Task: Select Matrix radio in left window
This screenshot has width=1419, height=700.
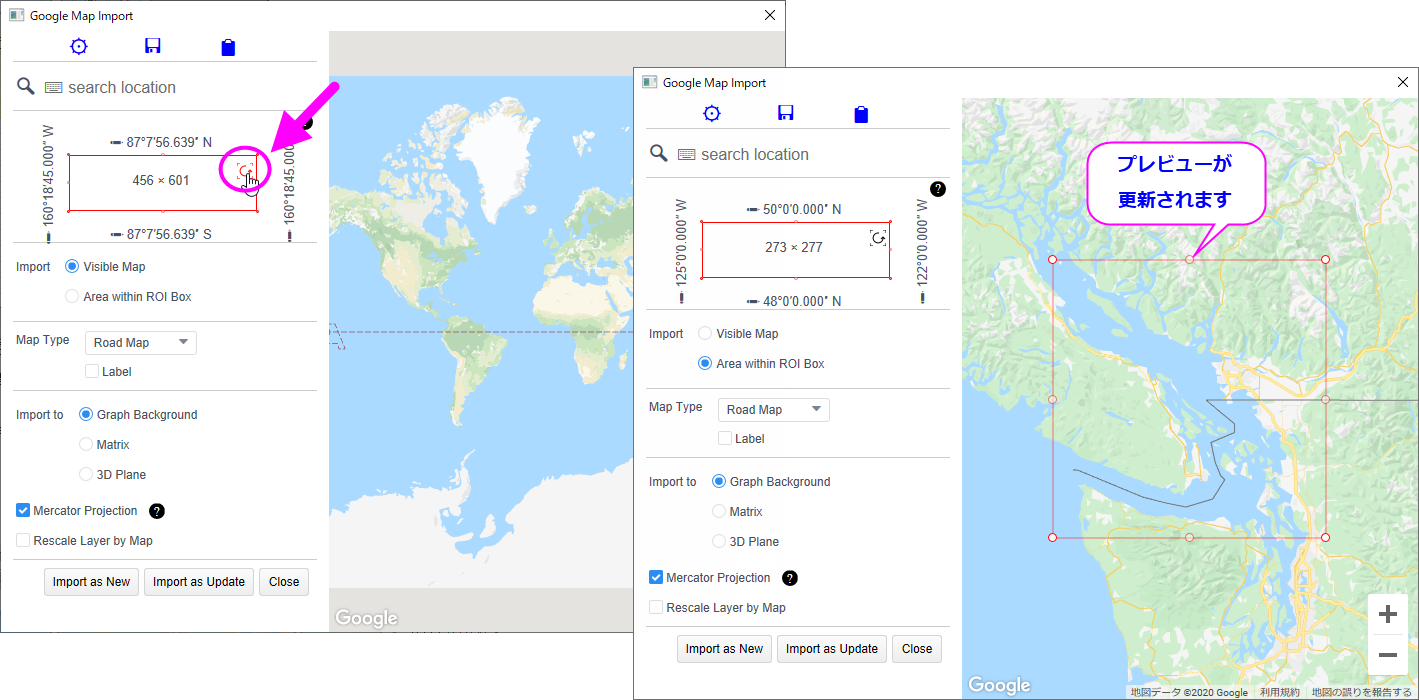Action: (86, 445)
